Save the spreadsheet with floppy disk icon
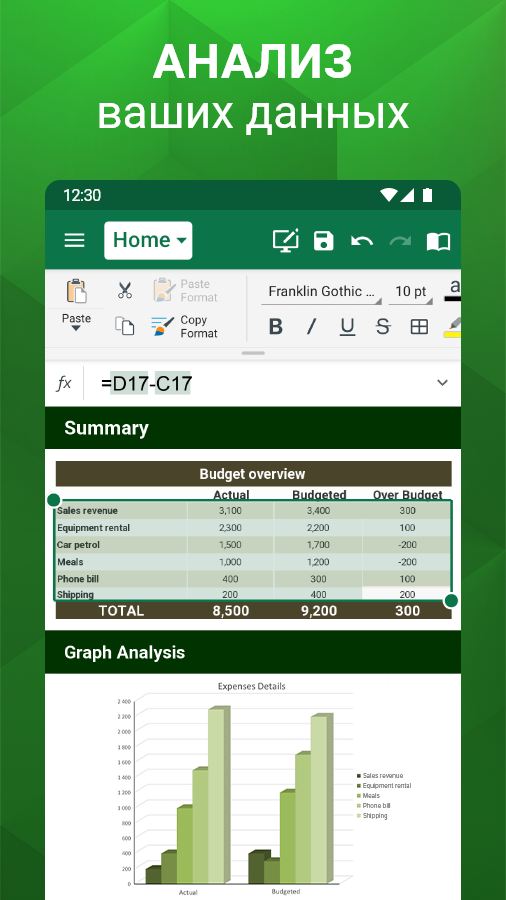The width and height of the screenshot is (506, 900). coord(324,240)
